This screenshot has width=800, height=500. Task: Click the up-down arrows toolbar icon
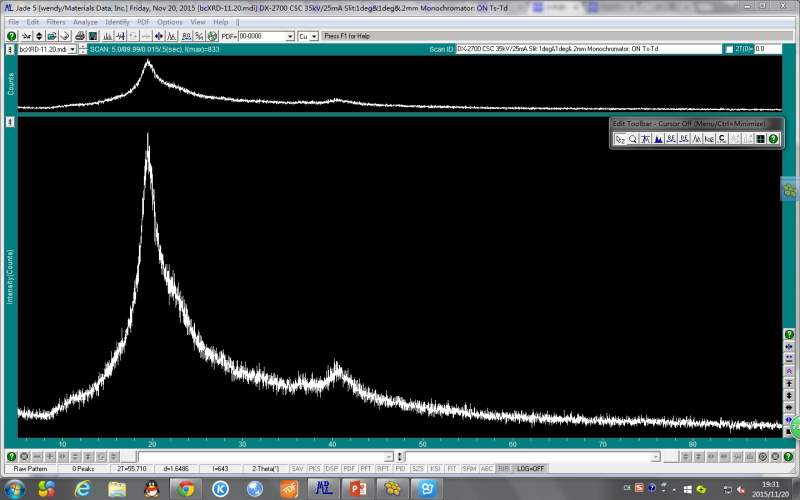(39, 36)
